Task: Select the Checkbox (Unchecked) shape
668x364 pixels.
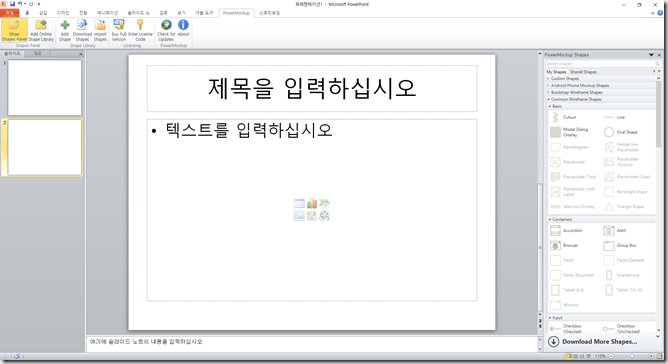Action: coord(622,328)
